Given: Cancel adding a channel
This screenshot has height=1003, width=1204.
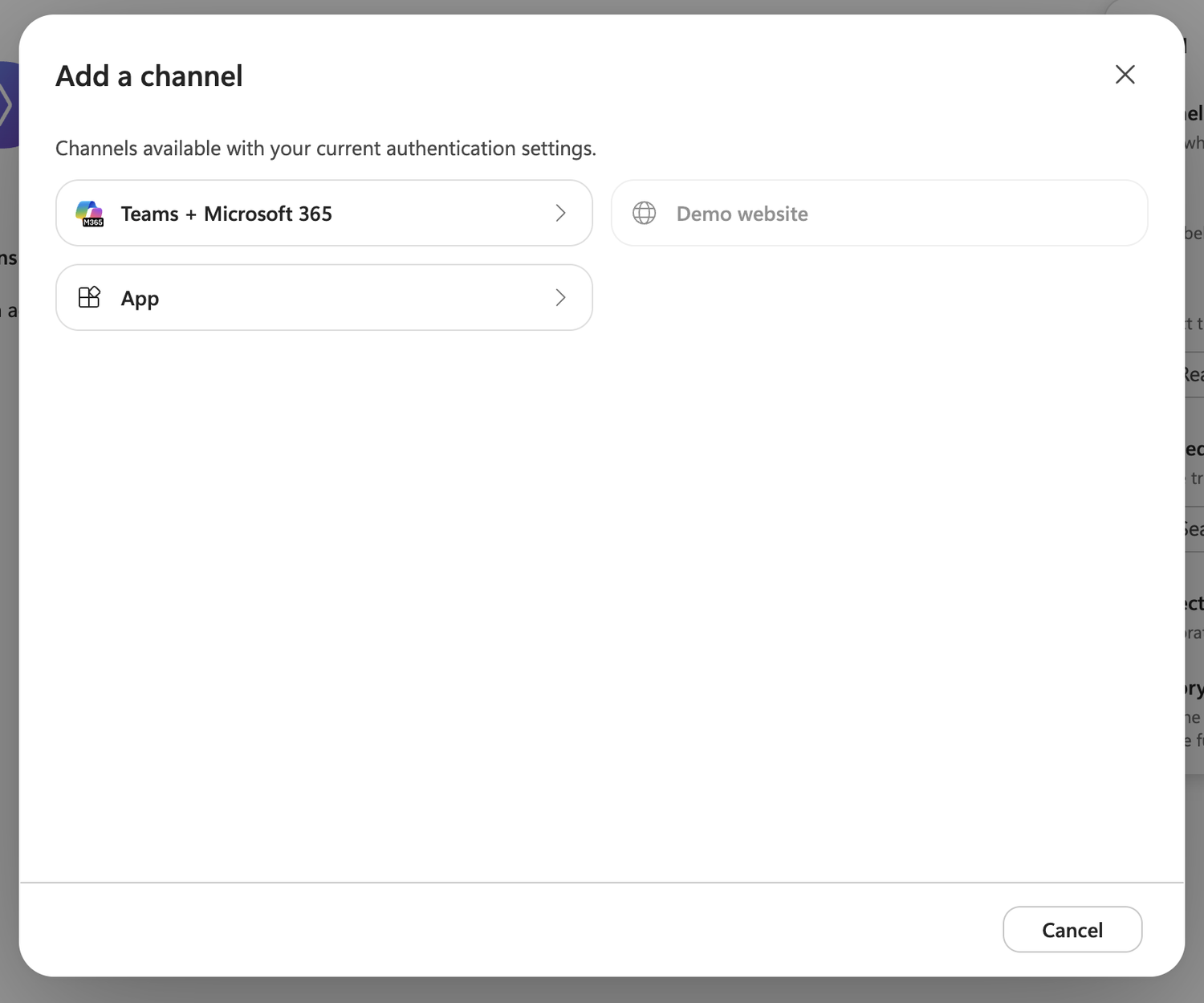Looking at the screenshot, I should 1072,929.
